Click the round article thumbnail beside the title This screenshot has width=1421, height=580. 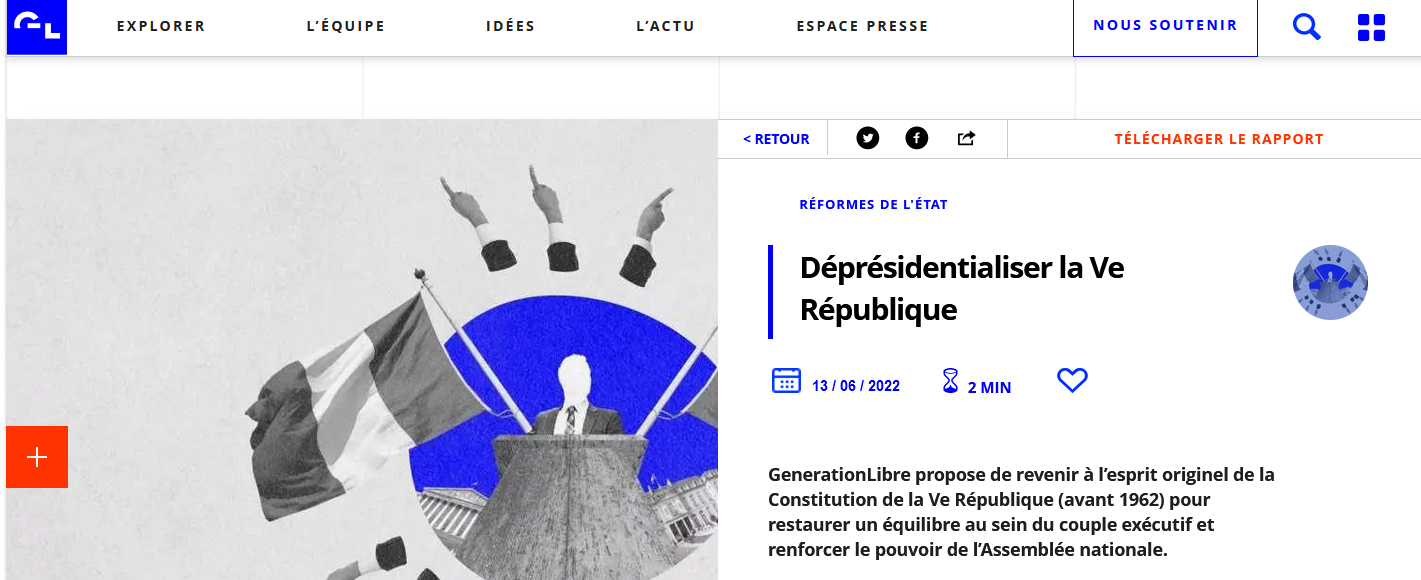[x=1330, y=282]
